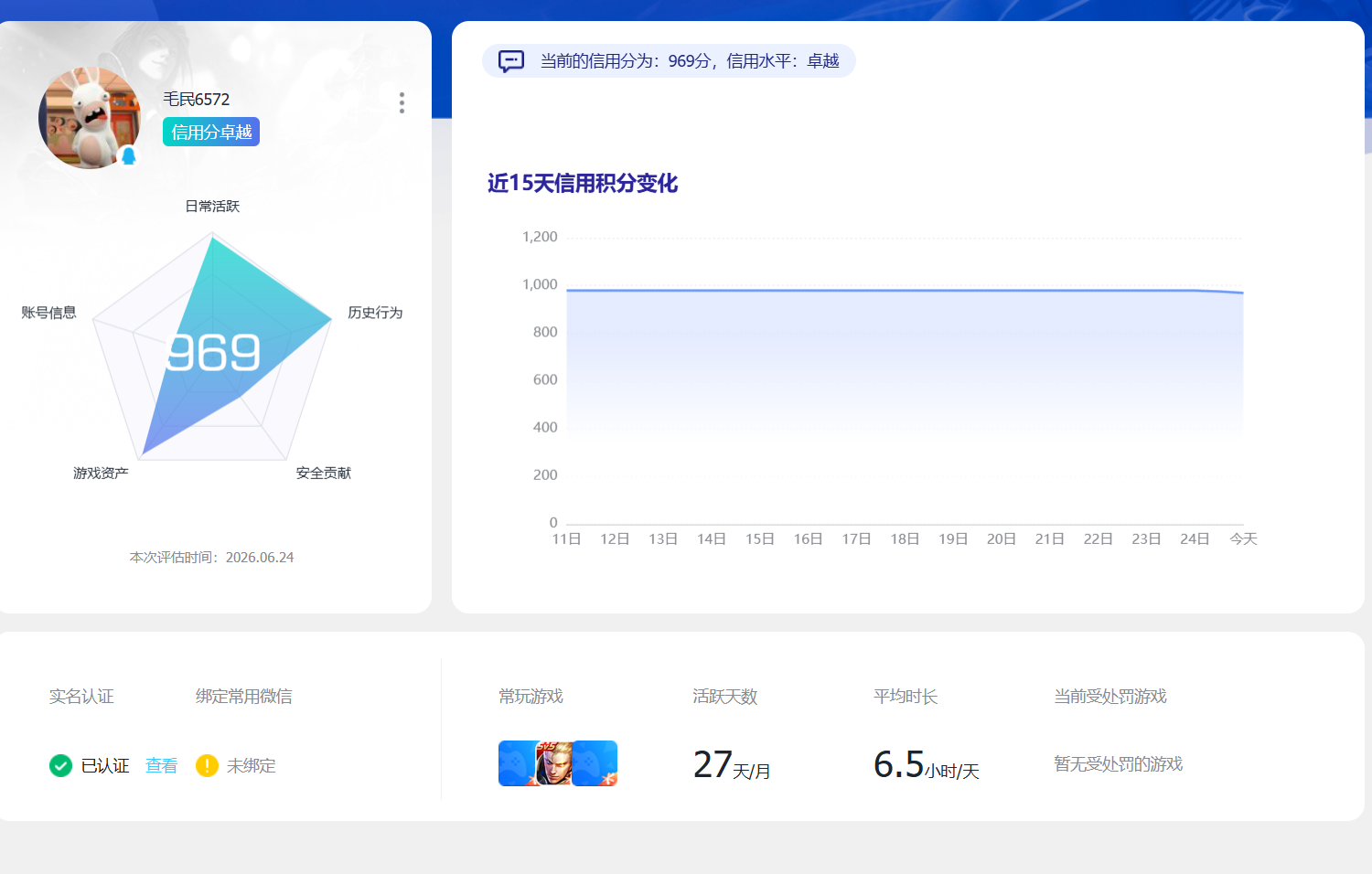Click the 暂无受处罚的游戏 text

pyautogui.click(x=1119, y=763)
